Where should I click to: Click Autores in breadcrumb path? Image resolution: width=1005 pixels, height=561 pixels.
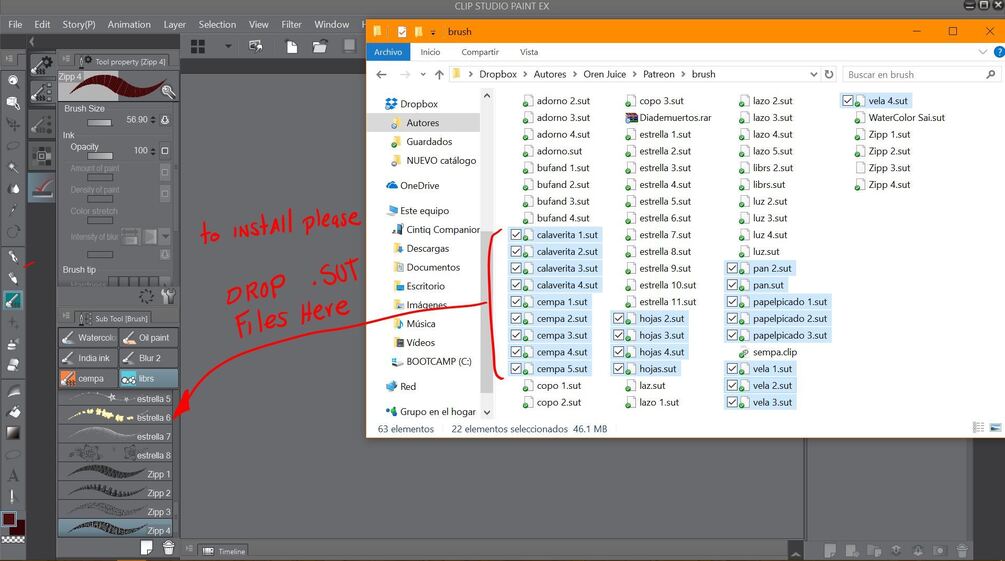(x=550, y=74)
